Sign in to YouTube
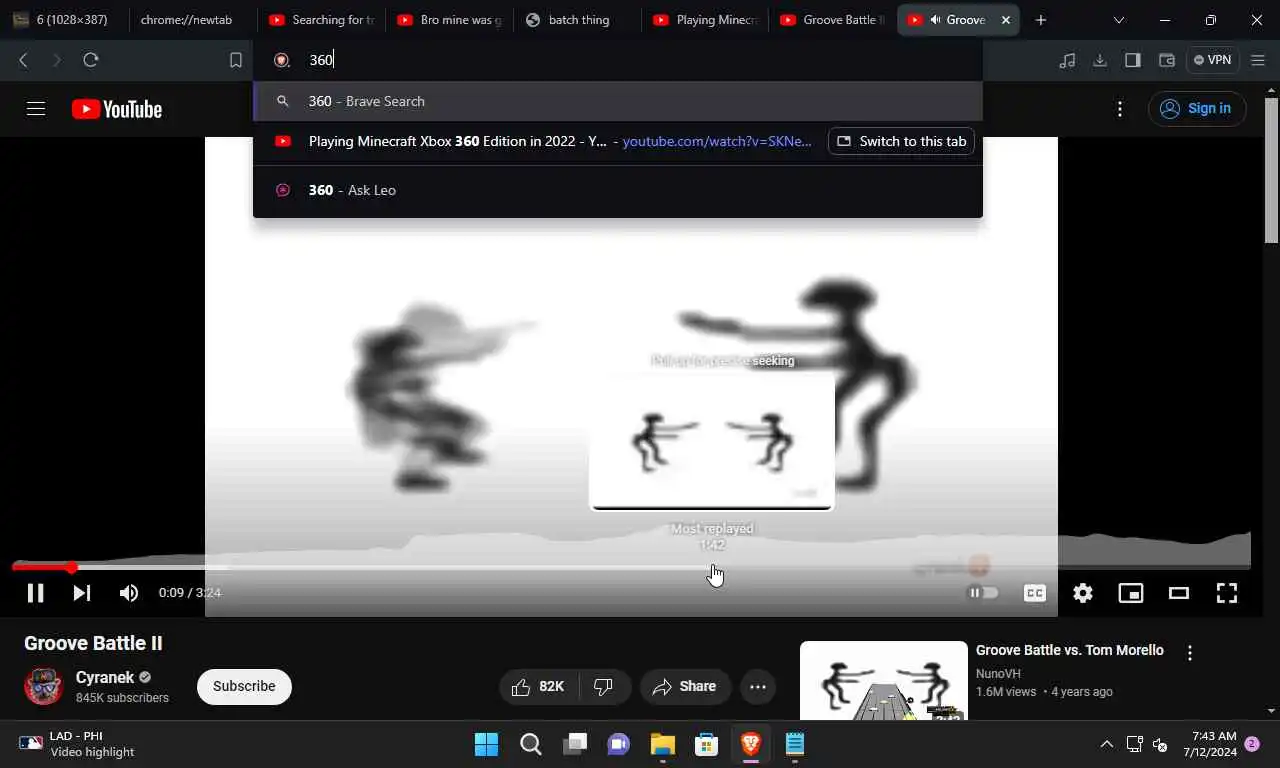Screen dimensions: 1280x768 tap(1197, 109)
